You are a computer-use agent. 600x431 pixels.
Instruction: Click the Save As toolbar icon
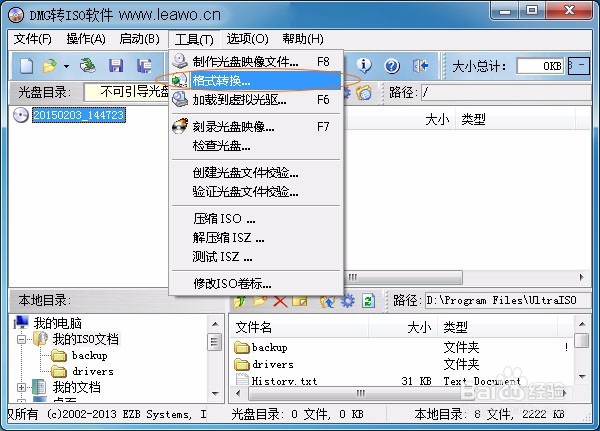pyautogui.click(x=144, y=66)
